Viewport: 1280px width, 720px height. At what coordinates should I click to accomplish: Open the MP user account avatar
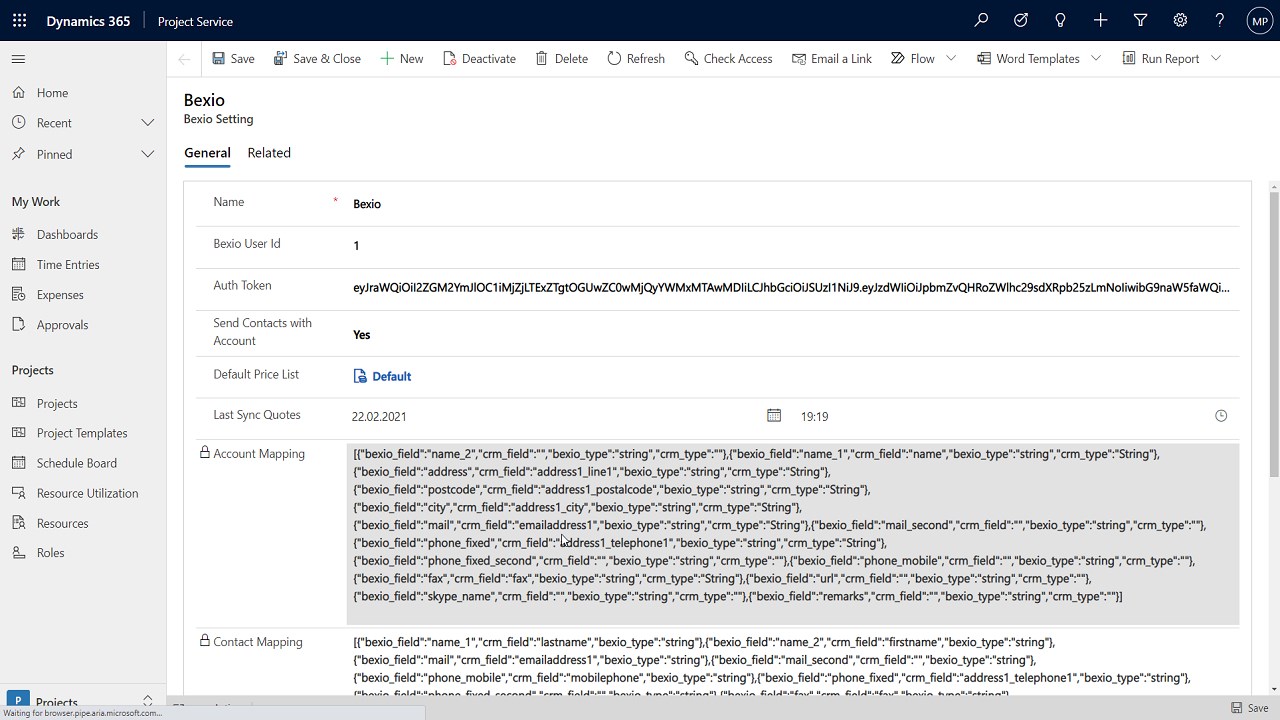pos(1259,21)
